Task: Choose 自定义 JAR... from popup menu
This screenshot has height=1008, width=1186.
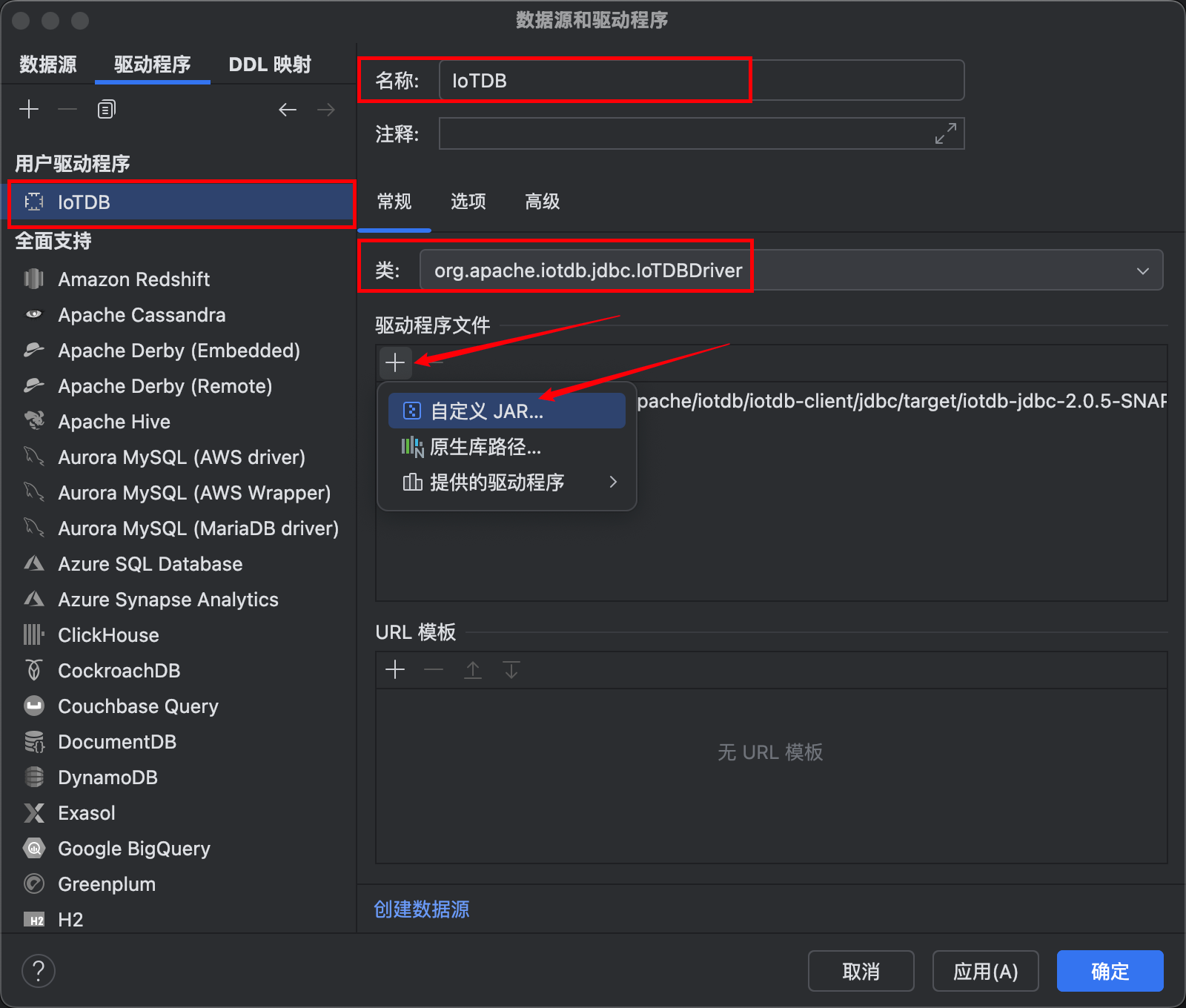Action: 487,411
